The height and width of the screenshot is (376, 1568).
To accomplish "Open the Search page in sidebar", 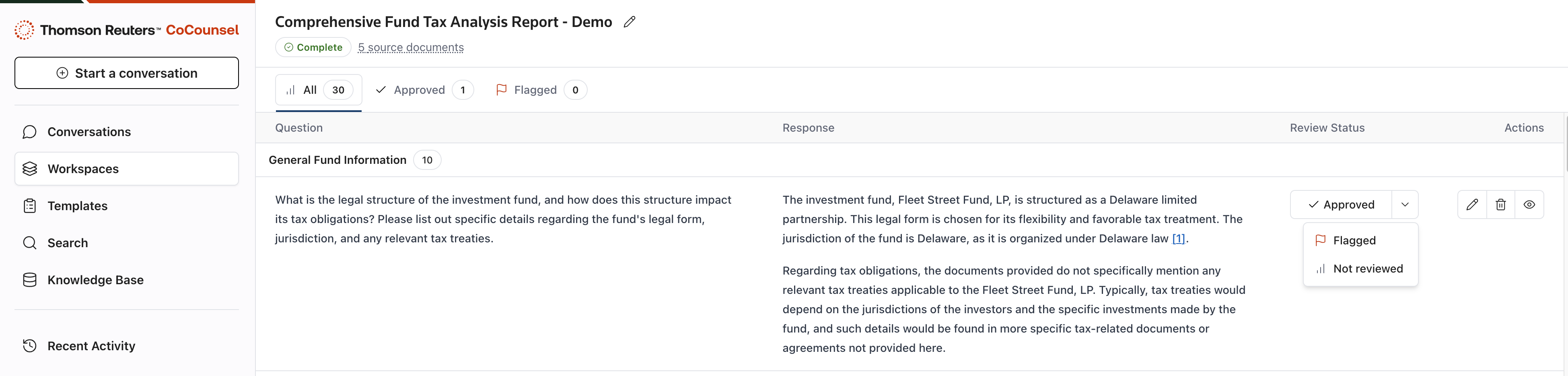I will coord(68,243).
